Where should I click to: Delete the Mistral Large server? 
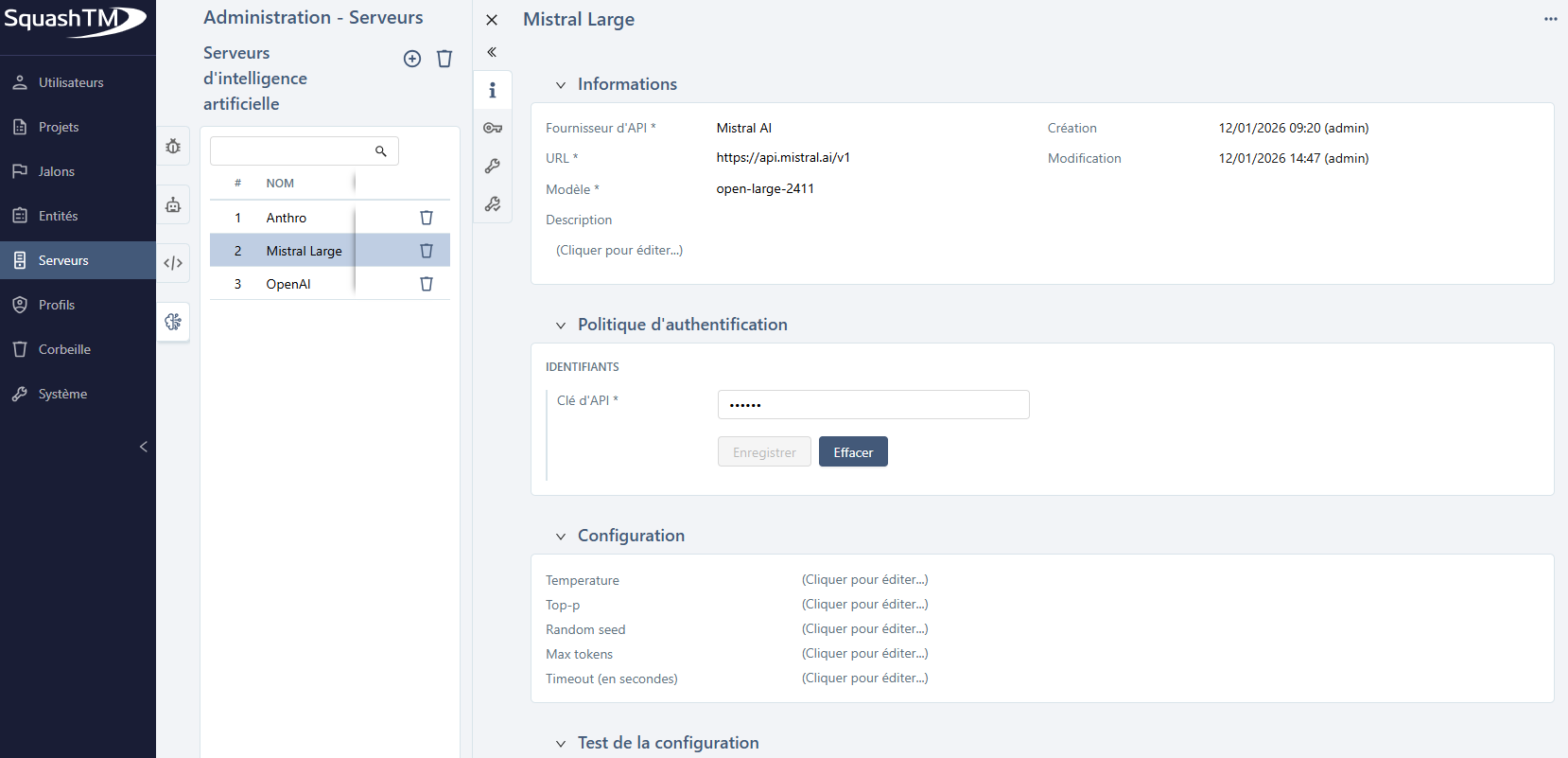pos(427,251)
